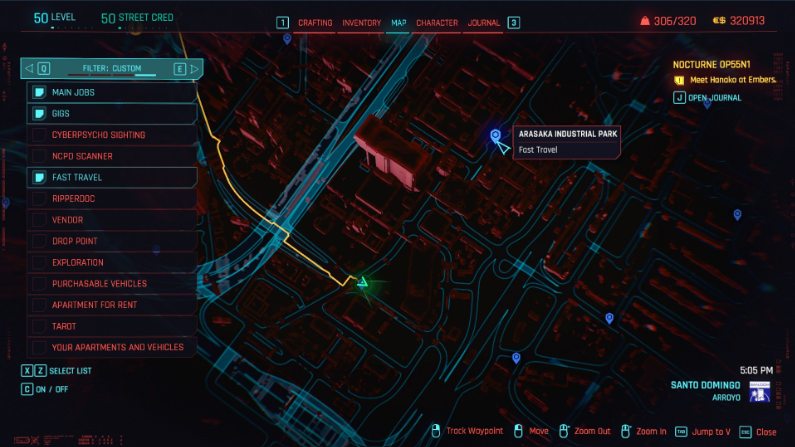Click the Z key hint icon
795x447 pixels.
click(x=41, y=371)
